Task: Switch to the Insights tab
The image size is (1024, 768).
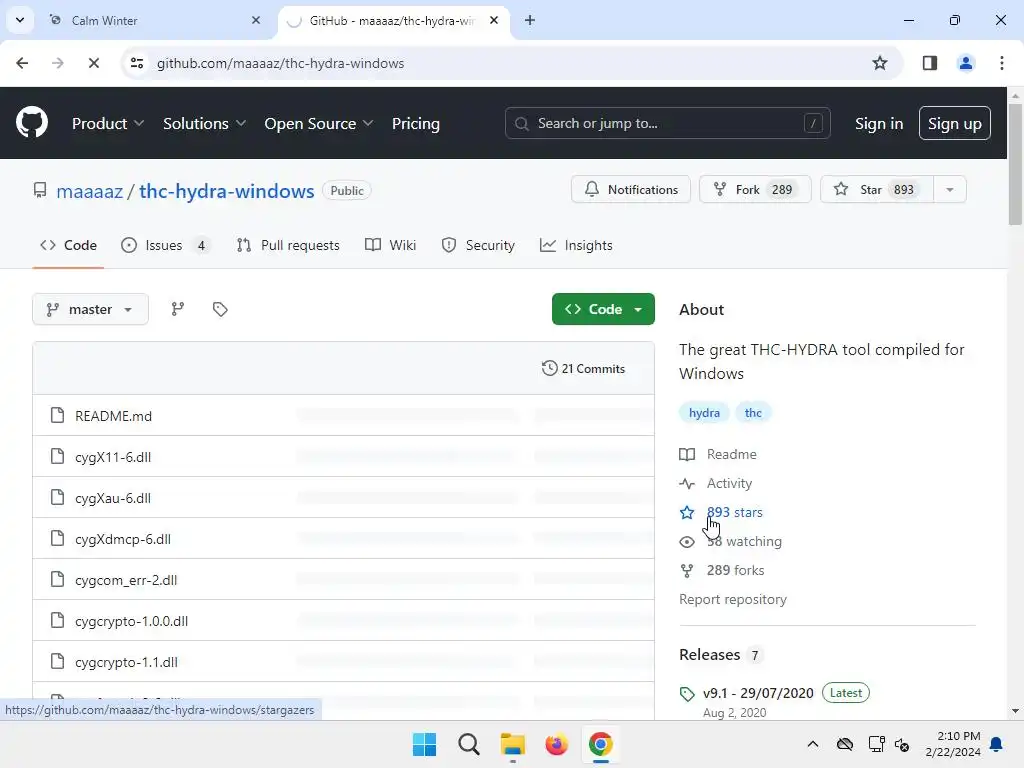Action: tap(576, 246)
